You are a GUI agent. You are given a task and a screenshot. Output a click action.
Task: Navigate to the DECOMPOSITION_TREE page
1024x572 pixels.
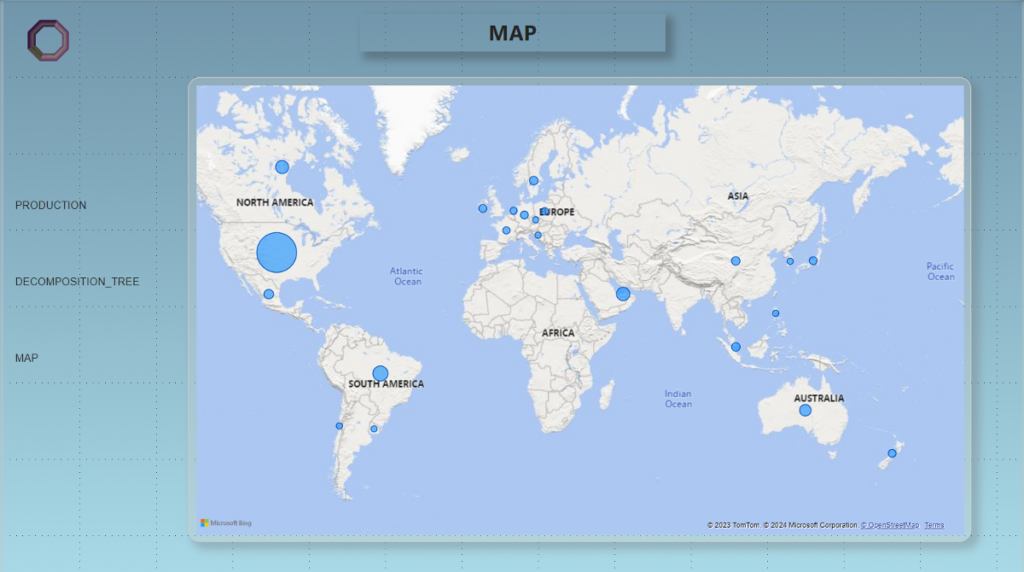[x=77, y=282]
